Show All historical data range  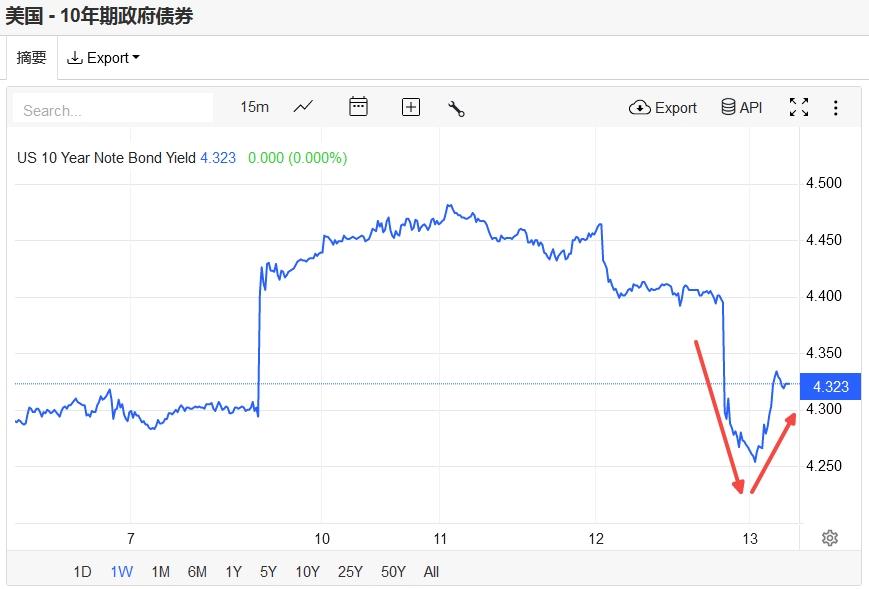pos(431,572)
